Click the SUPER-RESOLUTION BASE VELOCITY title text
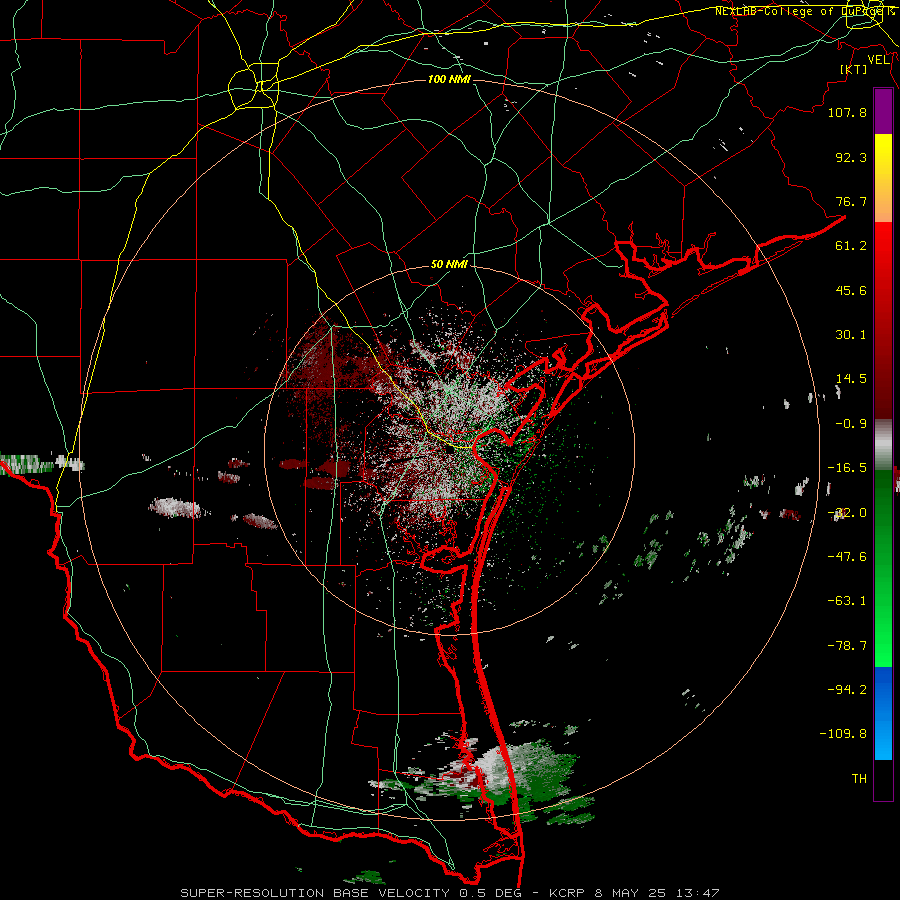The height and width of the screenshot is (900, 900). 315,893
